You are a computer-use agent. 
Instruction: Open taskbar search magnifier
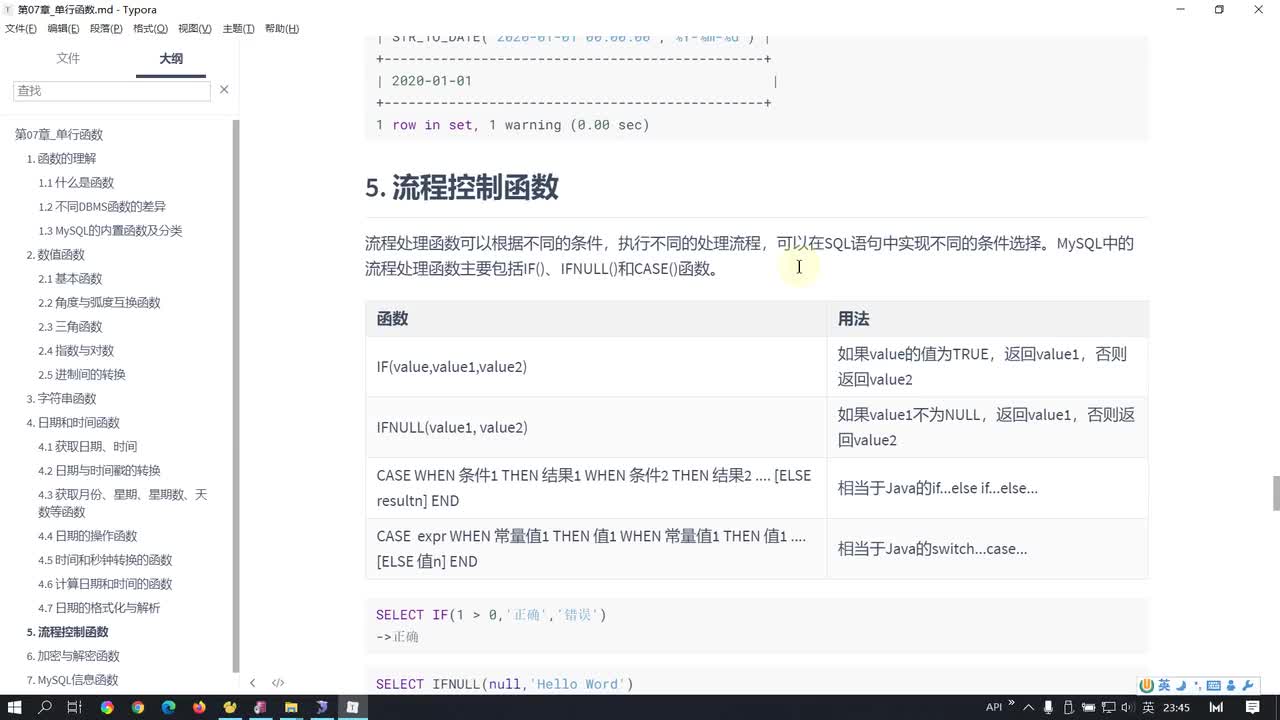click(x=45, y=707)
